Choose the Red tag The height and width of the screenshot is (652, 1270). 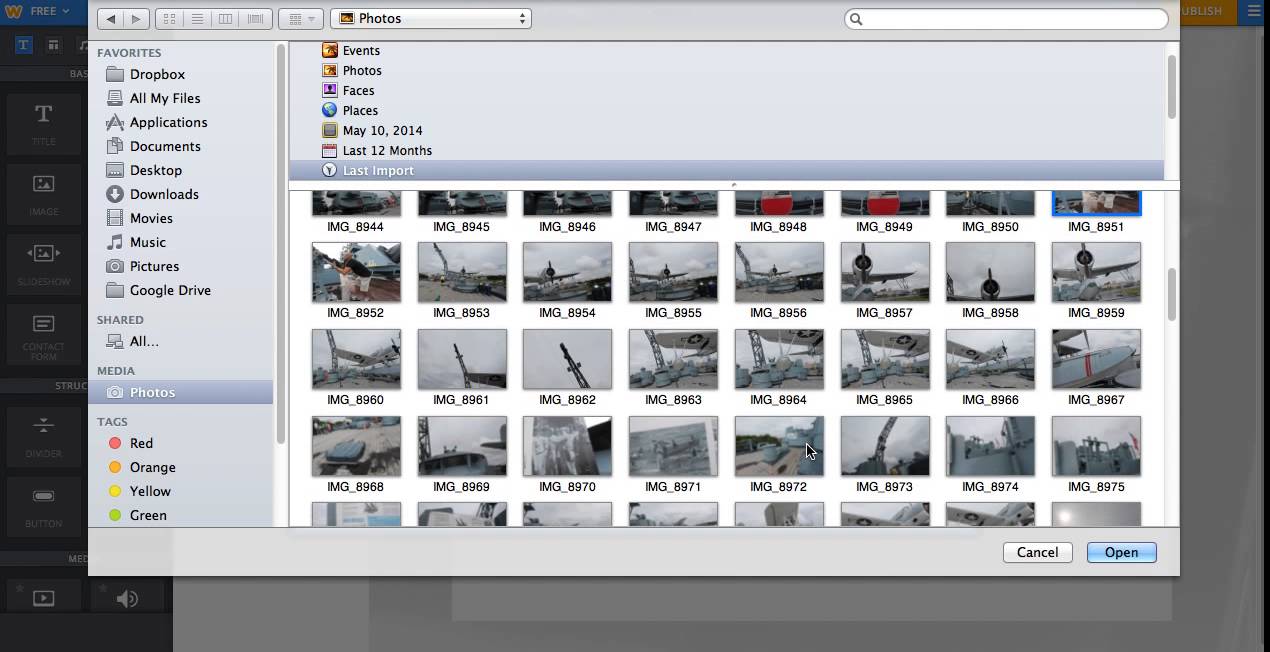[141, 443]
